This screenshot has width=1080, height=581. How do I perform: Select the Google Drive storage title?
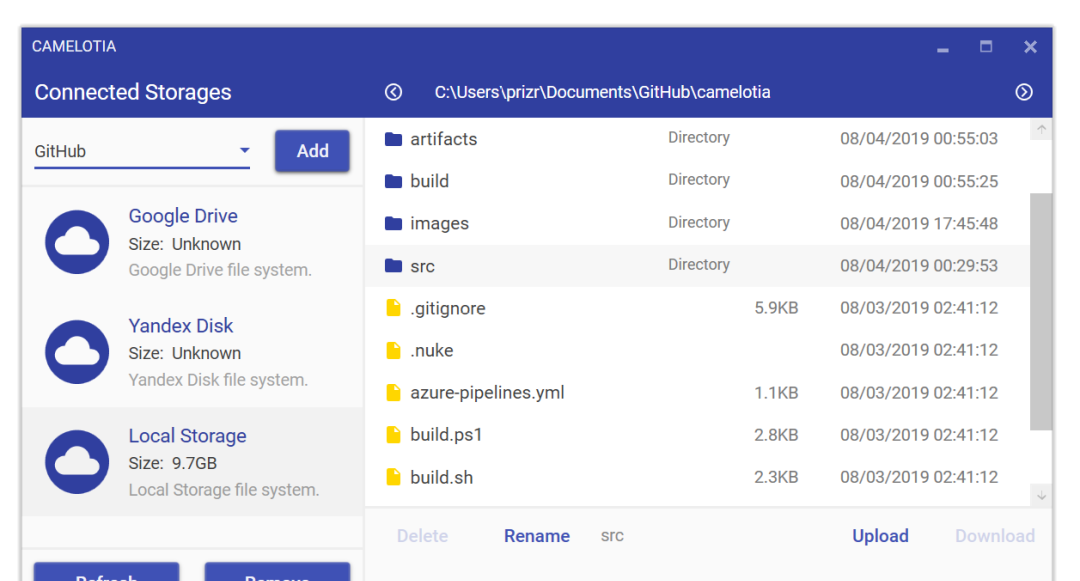click(x=183, y=216)
